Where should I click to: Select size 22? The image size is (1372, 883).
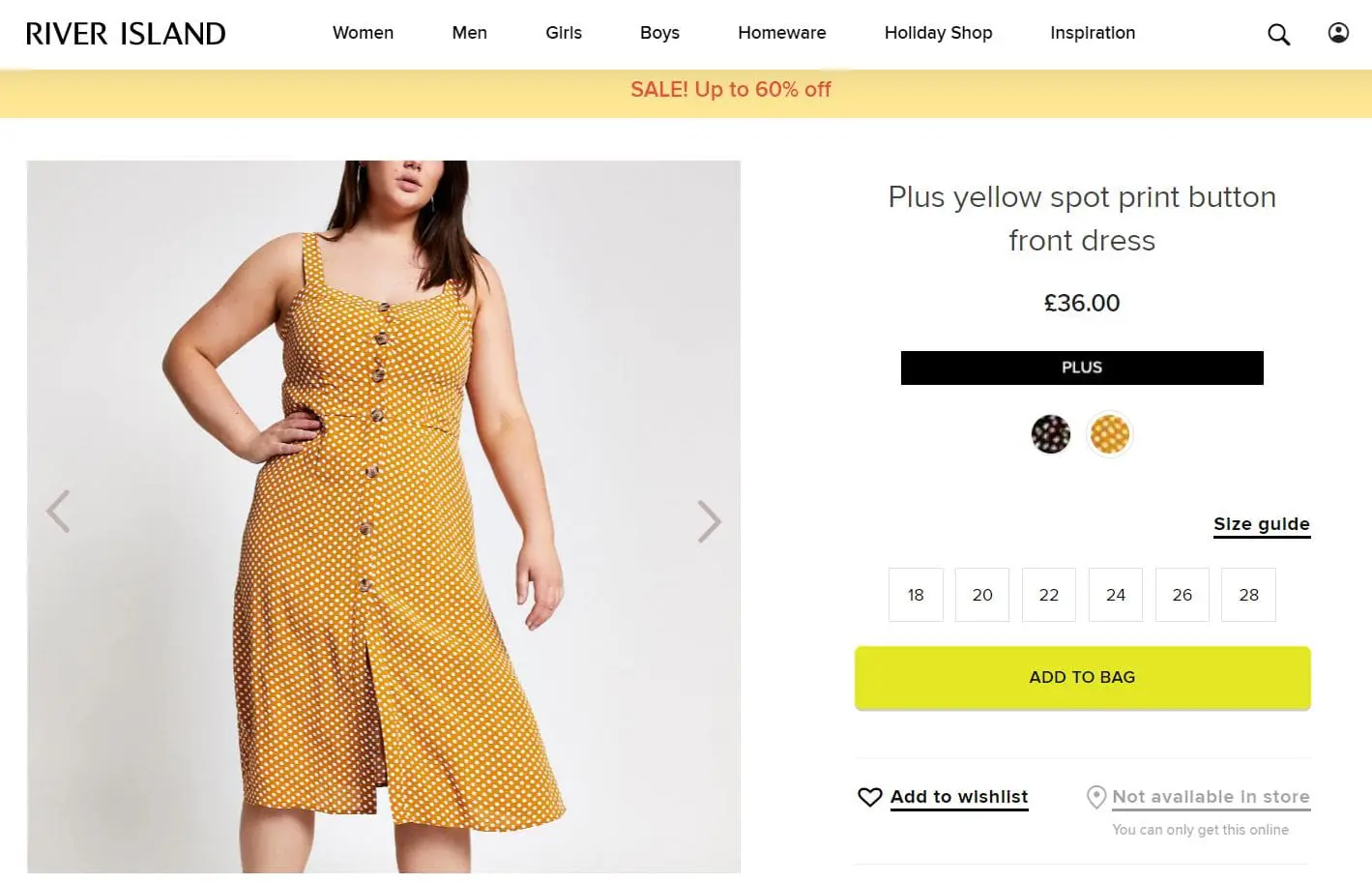[x=1049, y=595]
